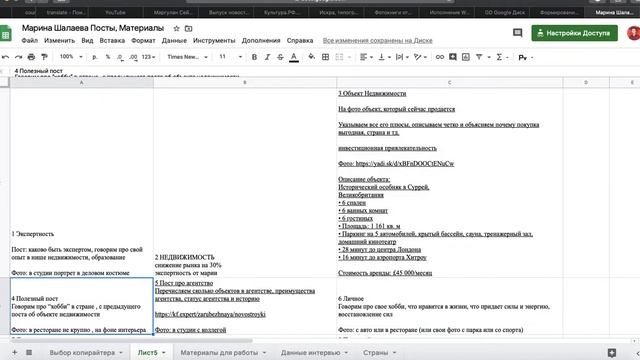
Task: Insert a chart
Action: tap(466, 57)
